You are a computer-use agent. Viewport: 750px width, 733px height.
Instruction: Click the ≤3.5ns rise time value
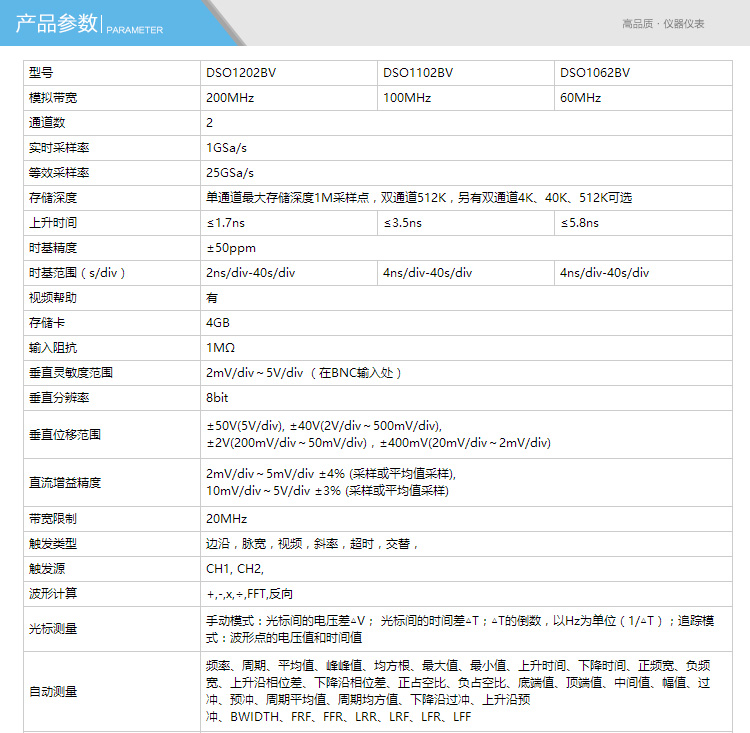pos(403,223)
